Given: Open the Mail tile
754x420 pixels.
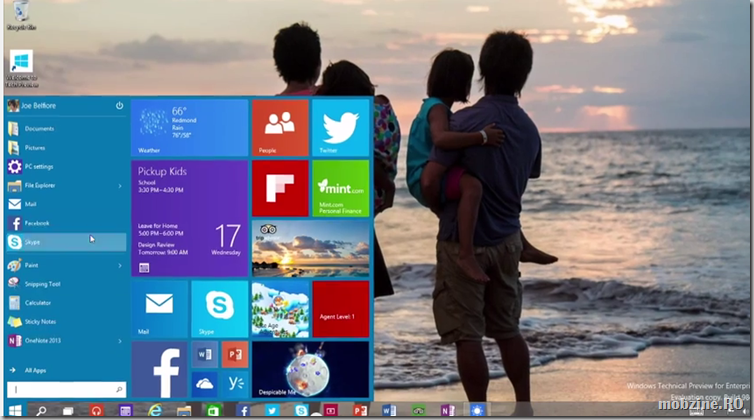Looking at the screenshot, I should 159,308.
